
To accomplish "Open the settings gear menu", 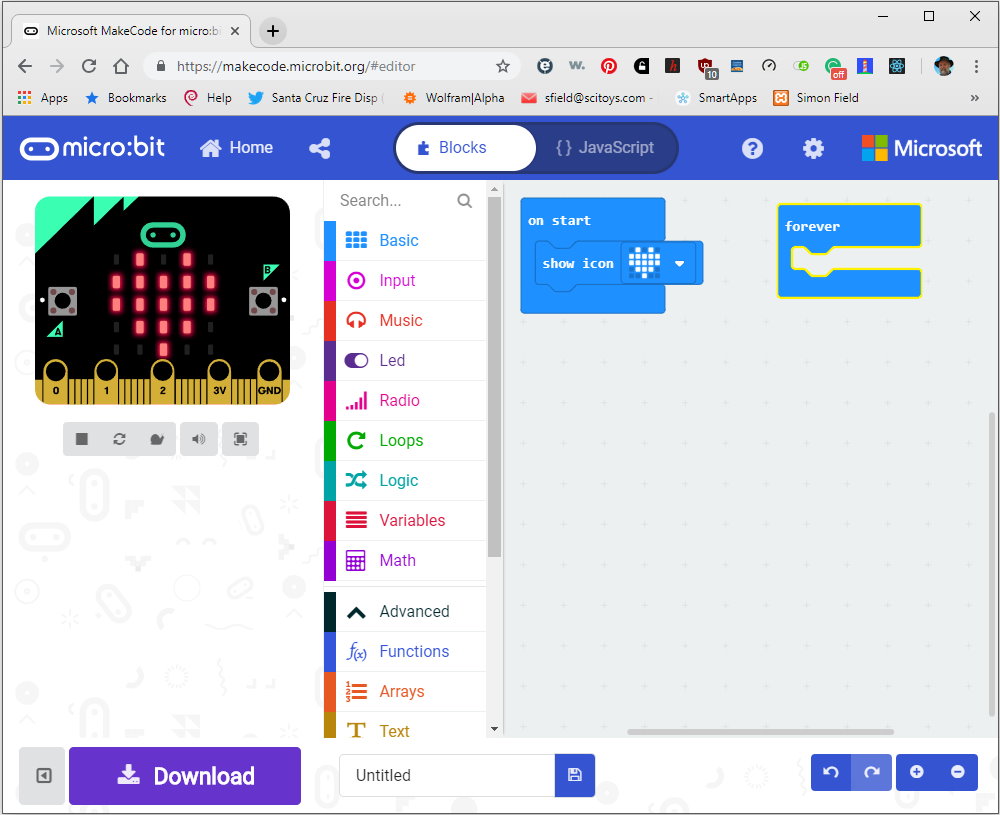I will click(x=813, y=149).
